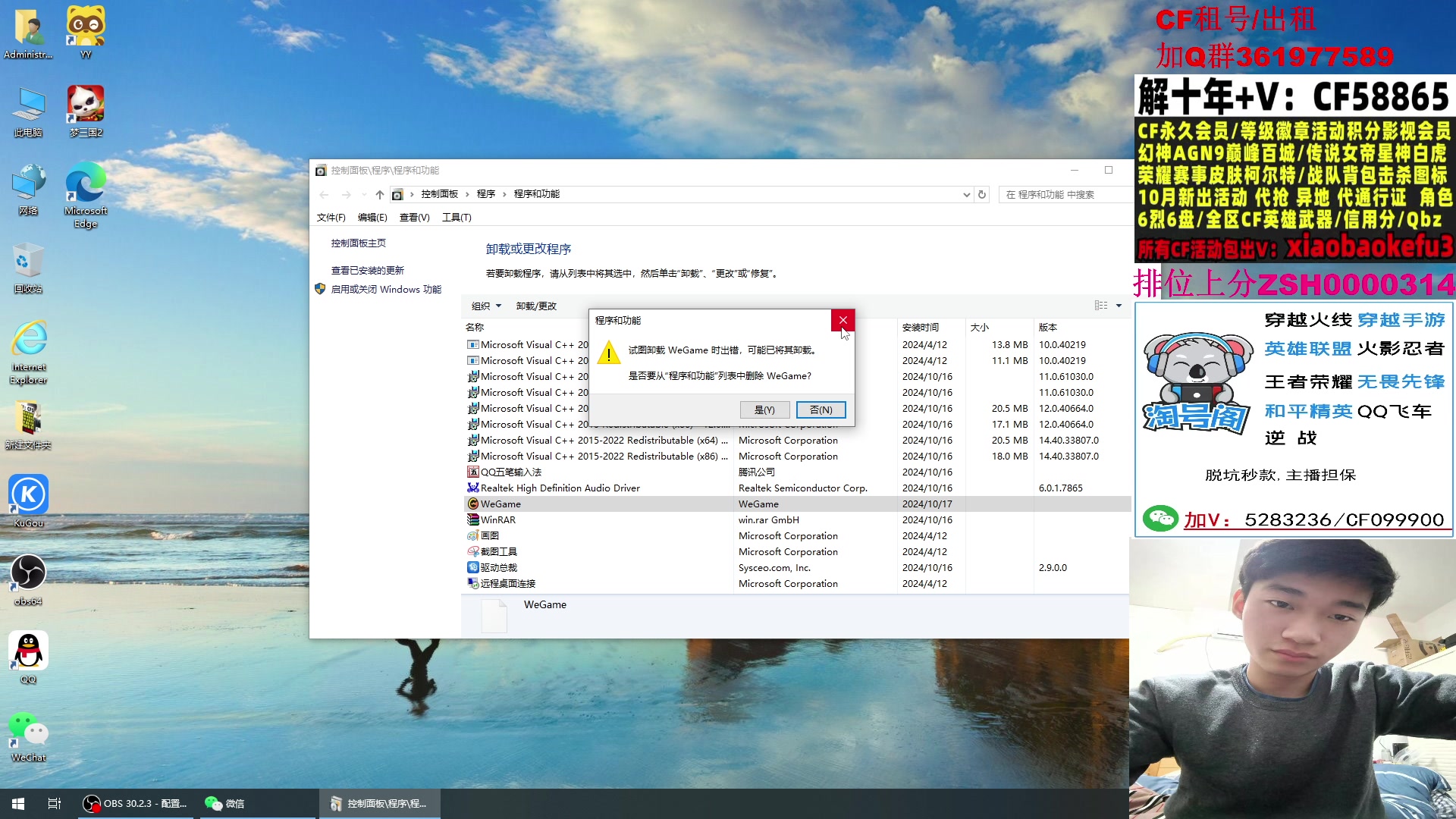Launch 梦三国2 game shortcut
Screen dimensions: 1456x819
point(86,111)
